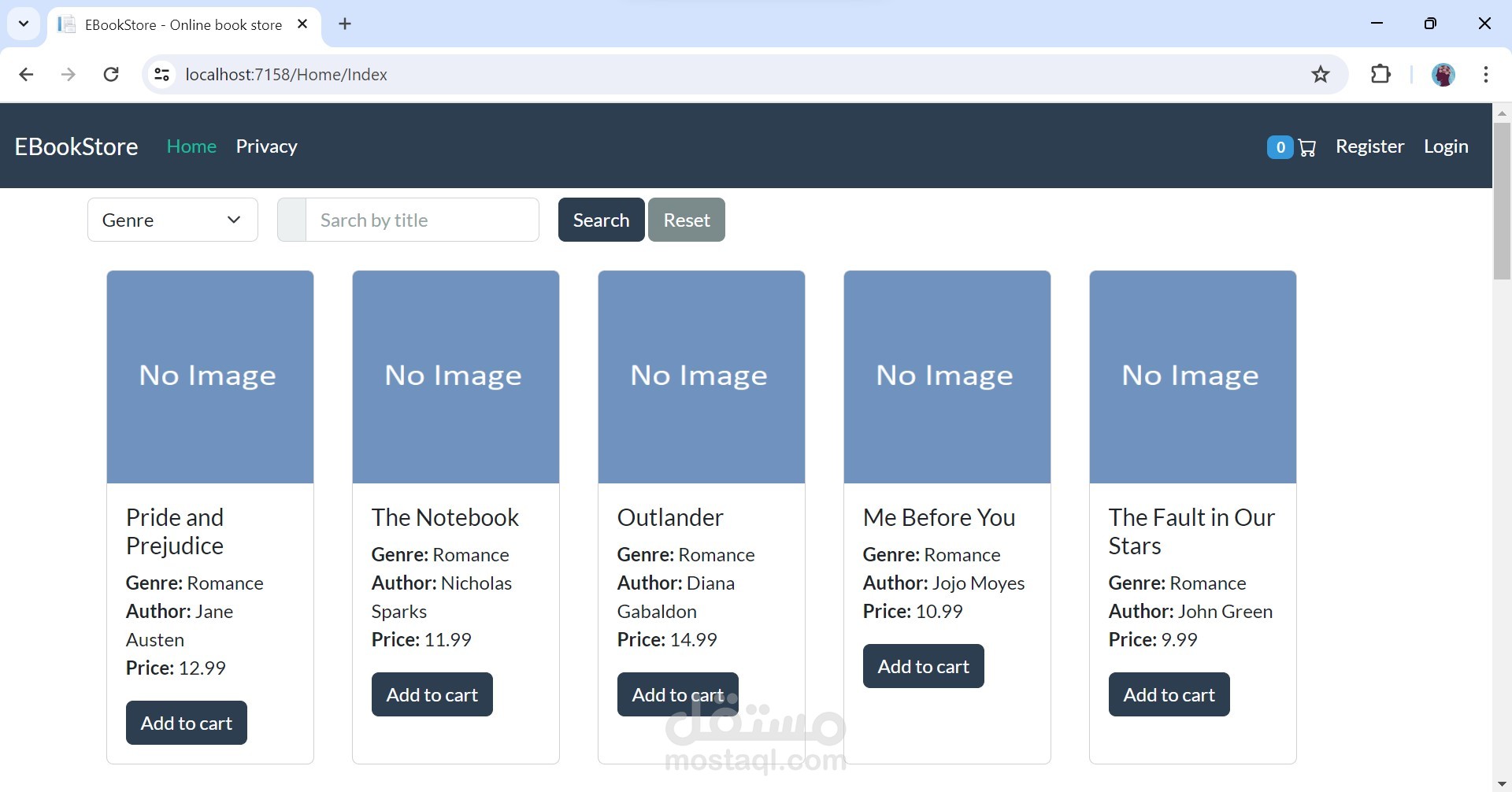The width and height of the screenshot is (1512, 792).
Task: Click the Price 12.99 text
Action: (x=176, y=668)
